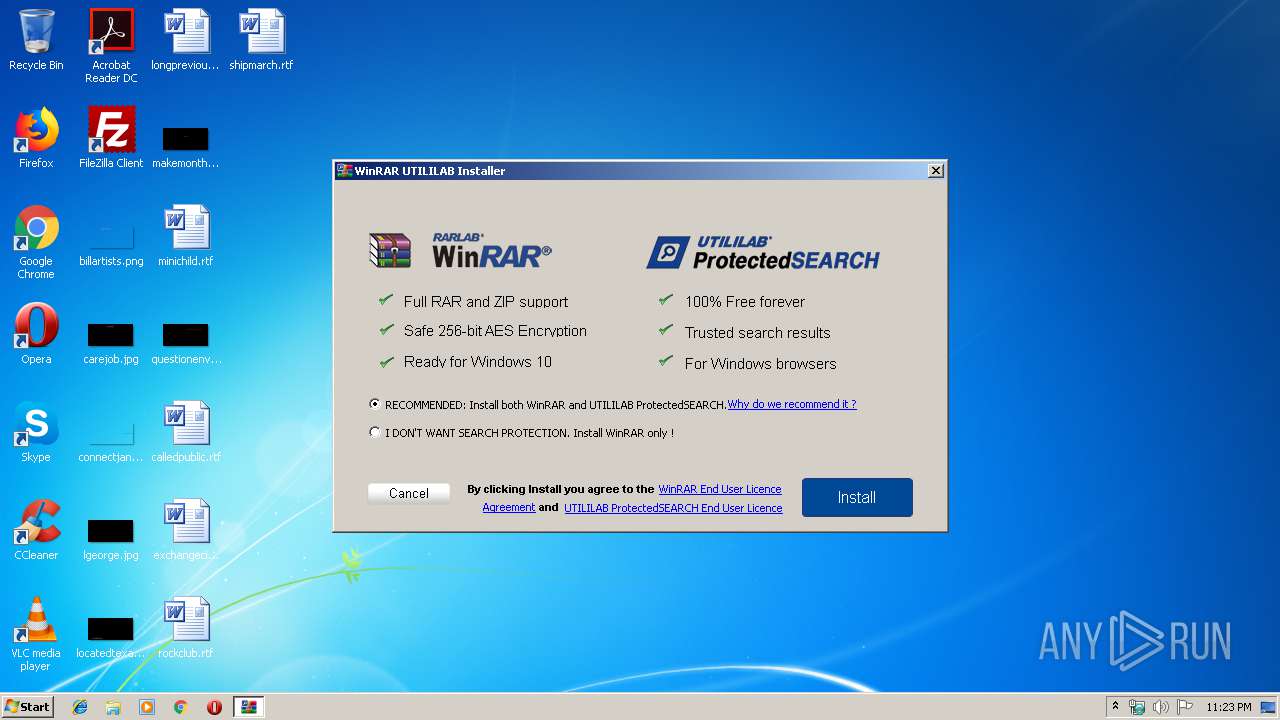Open Google Chrome desktop shortcut
The width and height of the screenshot is (1280, 720).
pyautogui.click(x=36, y=242)
